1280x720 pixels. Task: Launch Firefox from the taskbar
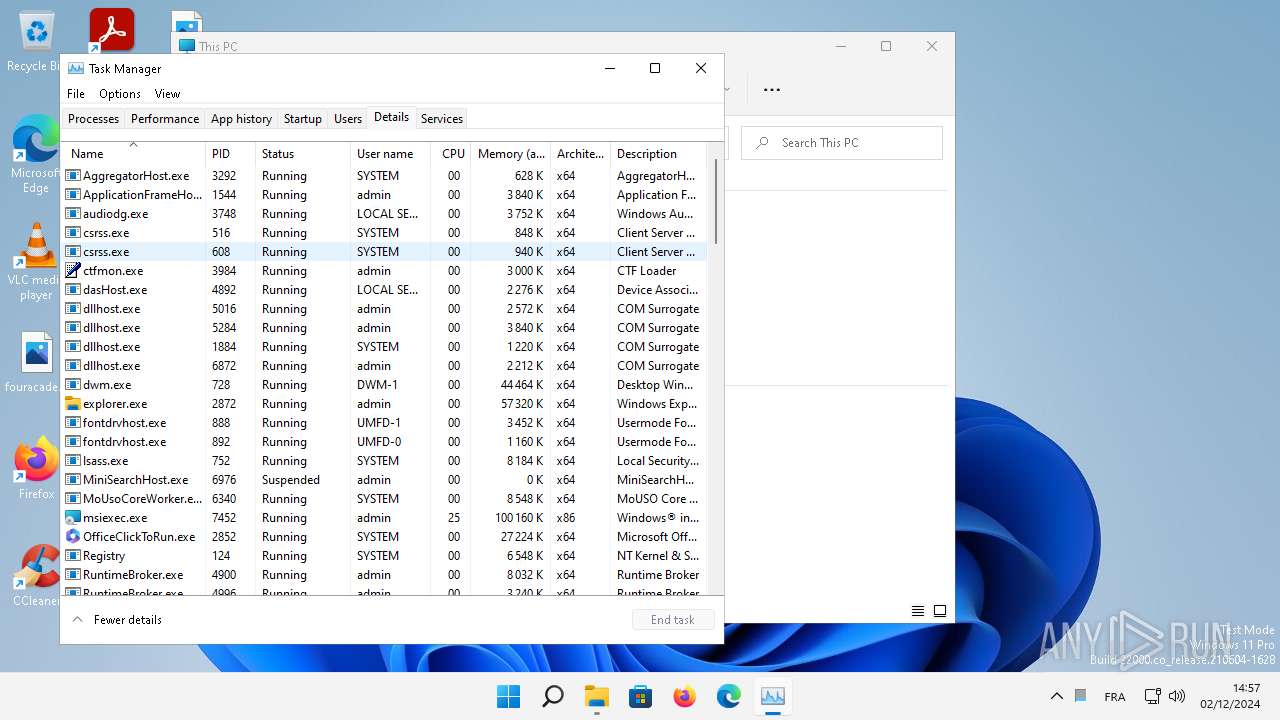pyautogui.click(x=685, y=696)
